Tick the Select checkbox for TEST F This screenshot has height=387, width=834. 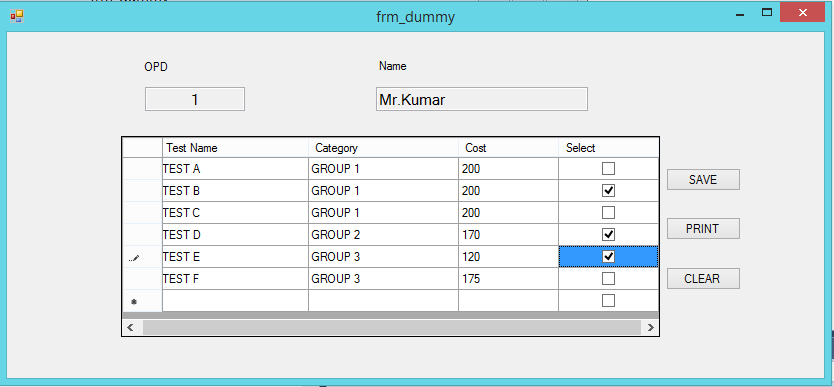(608, 279)
